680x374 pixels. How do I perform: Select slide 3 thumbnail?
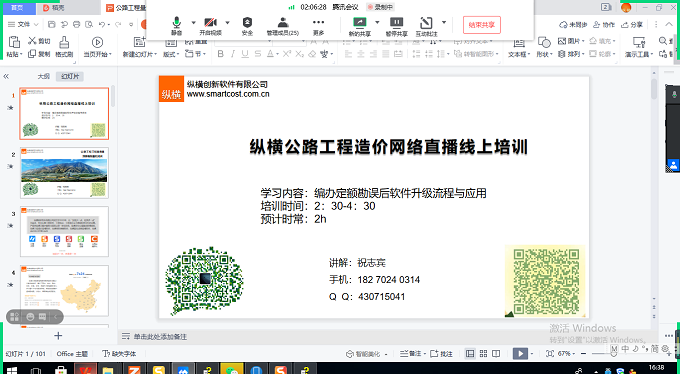[x=64, y=232]
